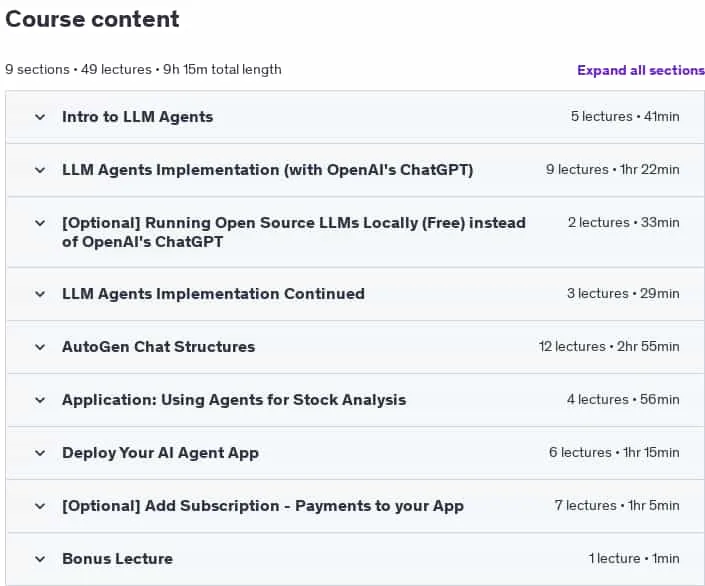Click the [Optional] Running Open Source LLMs title
Viewport: 705px width, 586px height.
click(294, 232)
